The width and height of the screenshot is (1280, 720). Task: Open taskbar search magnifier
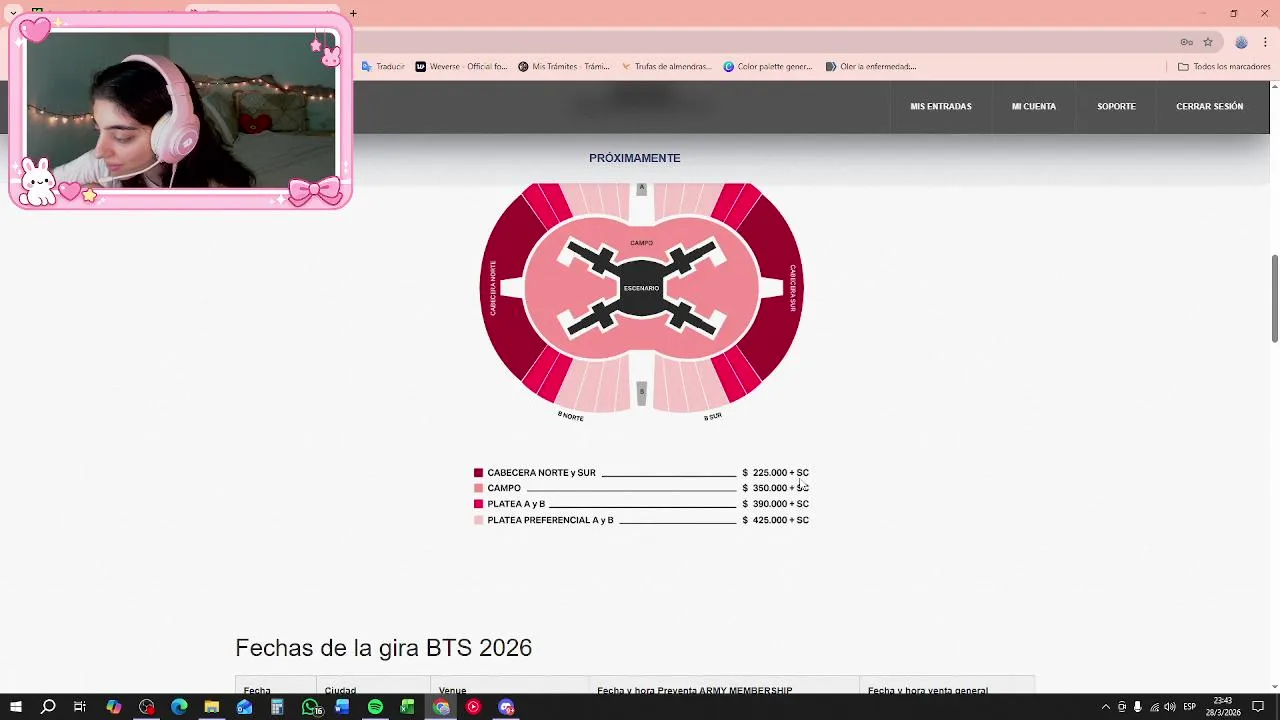[48, 707]
